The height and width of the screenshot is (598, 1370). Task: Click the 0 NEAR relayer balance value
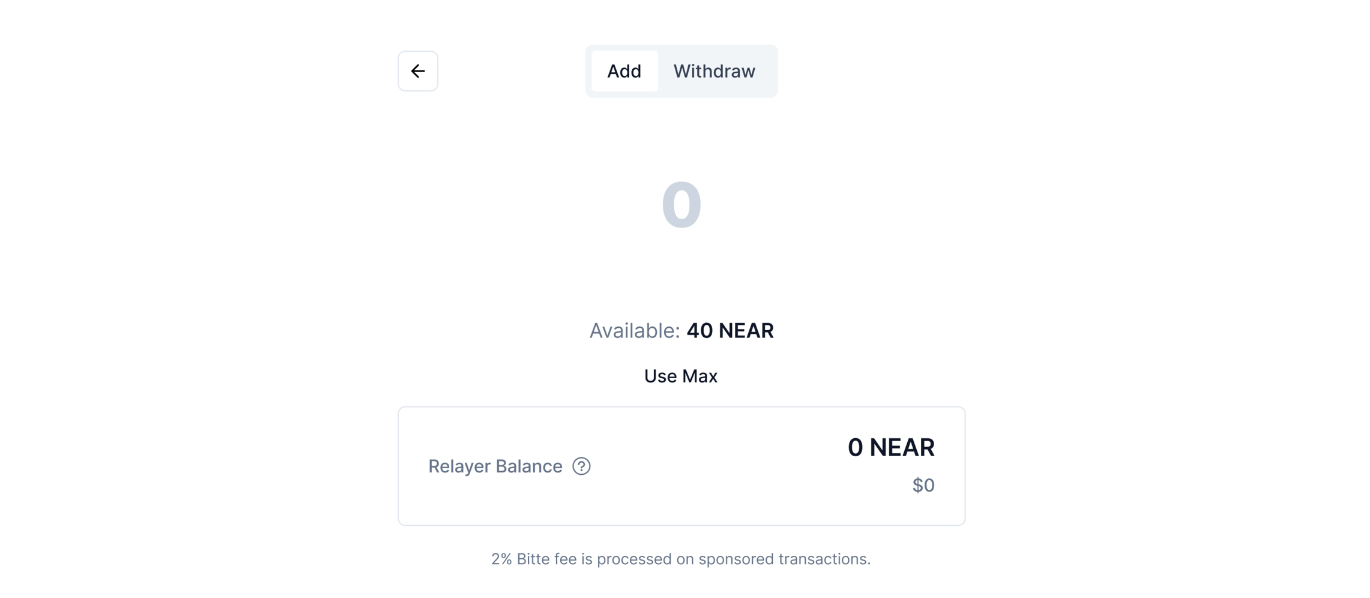(890, 447)
